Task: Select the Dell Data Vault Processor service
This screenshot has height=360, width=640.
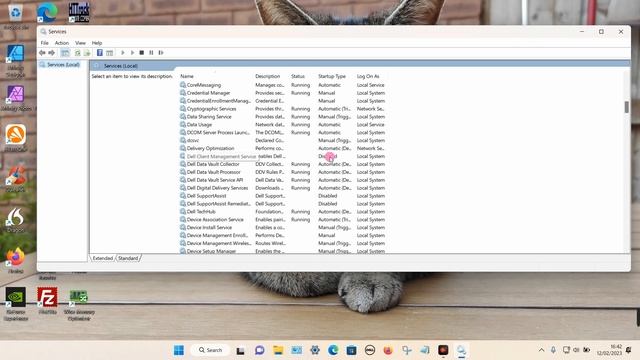Action: click(x=282, y=172)
